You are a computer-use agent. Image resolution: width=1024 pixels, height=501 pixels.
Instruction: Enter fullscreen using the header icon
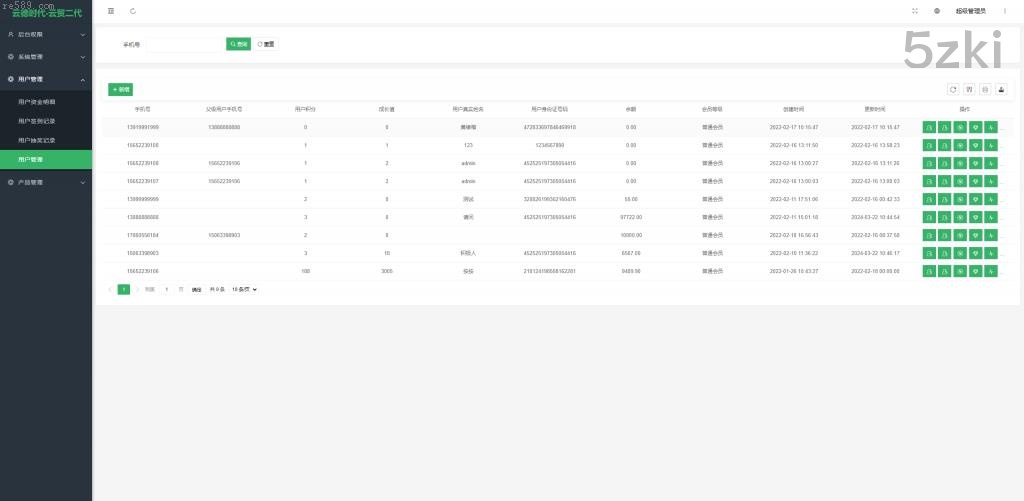point(915,11)
